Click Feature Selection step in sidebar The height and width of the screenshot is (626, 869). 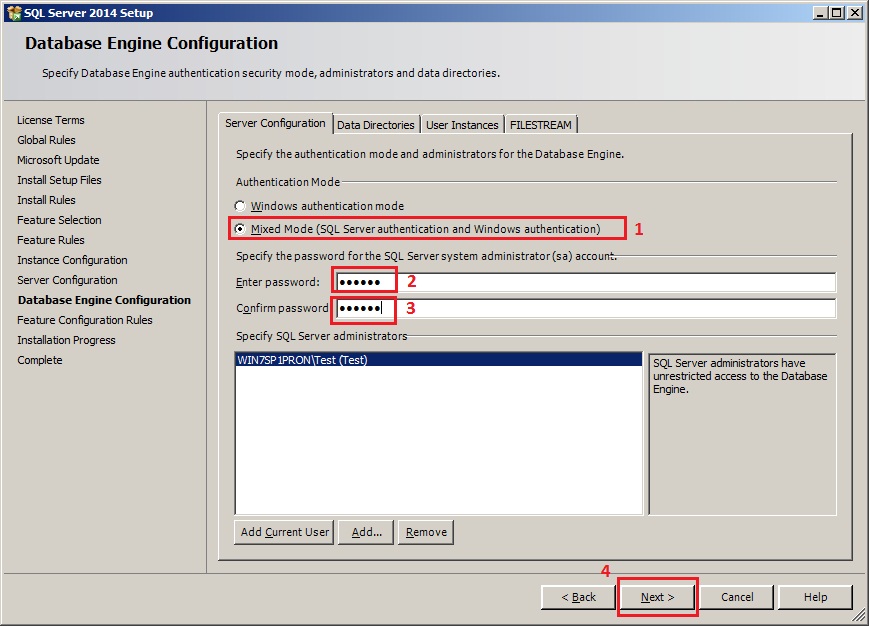point(59,220)
